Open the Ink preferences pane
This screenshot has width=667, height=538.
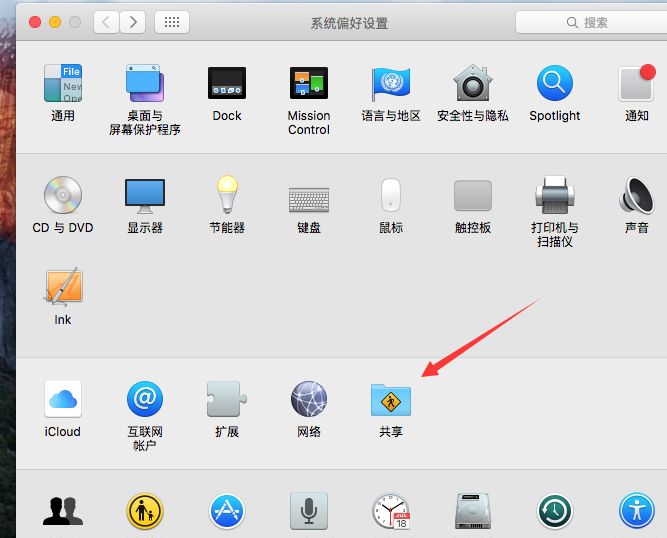(63, 287)
